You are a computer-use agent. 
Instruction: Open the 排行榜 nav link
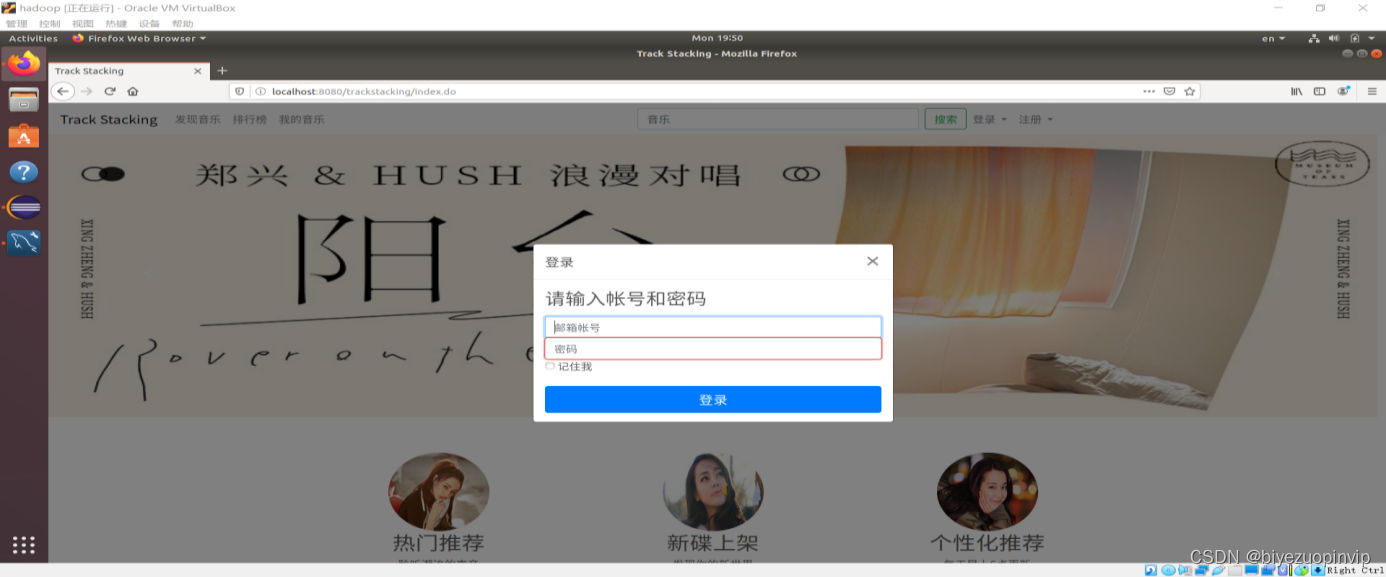pos(250,119)
